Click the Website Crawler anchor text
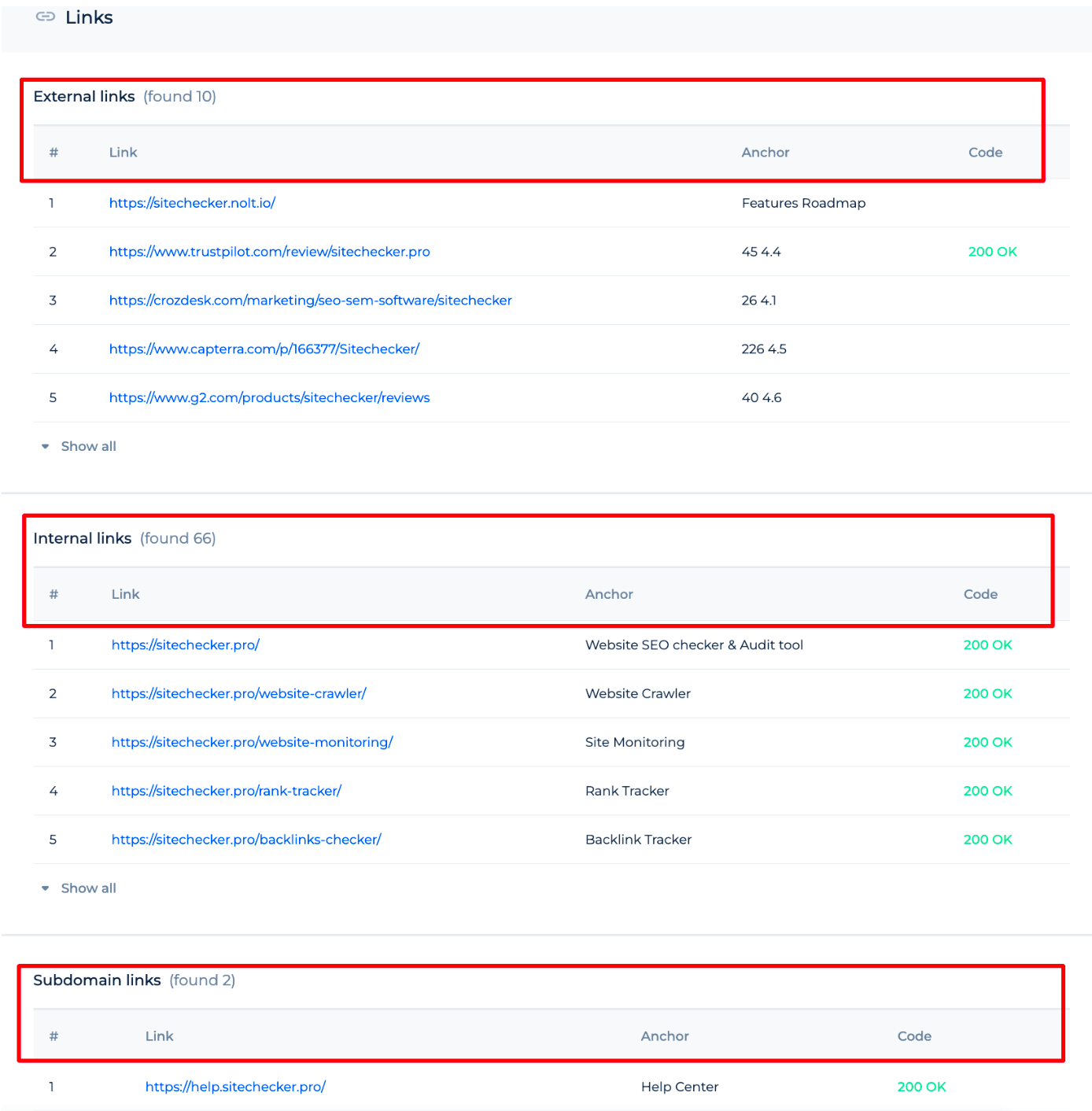 point(638,694)
